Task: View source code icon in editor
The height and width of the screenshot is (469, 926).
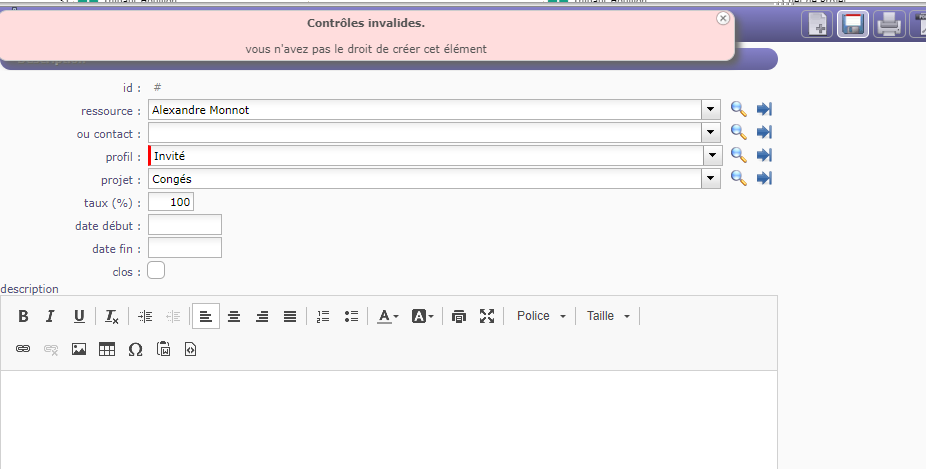Action: click(x=190, y=349)
